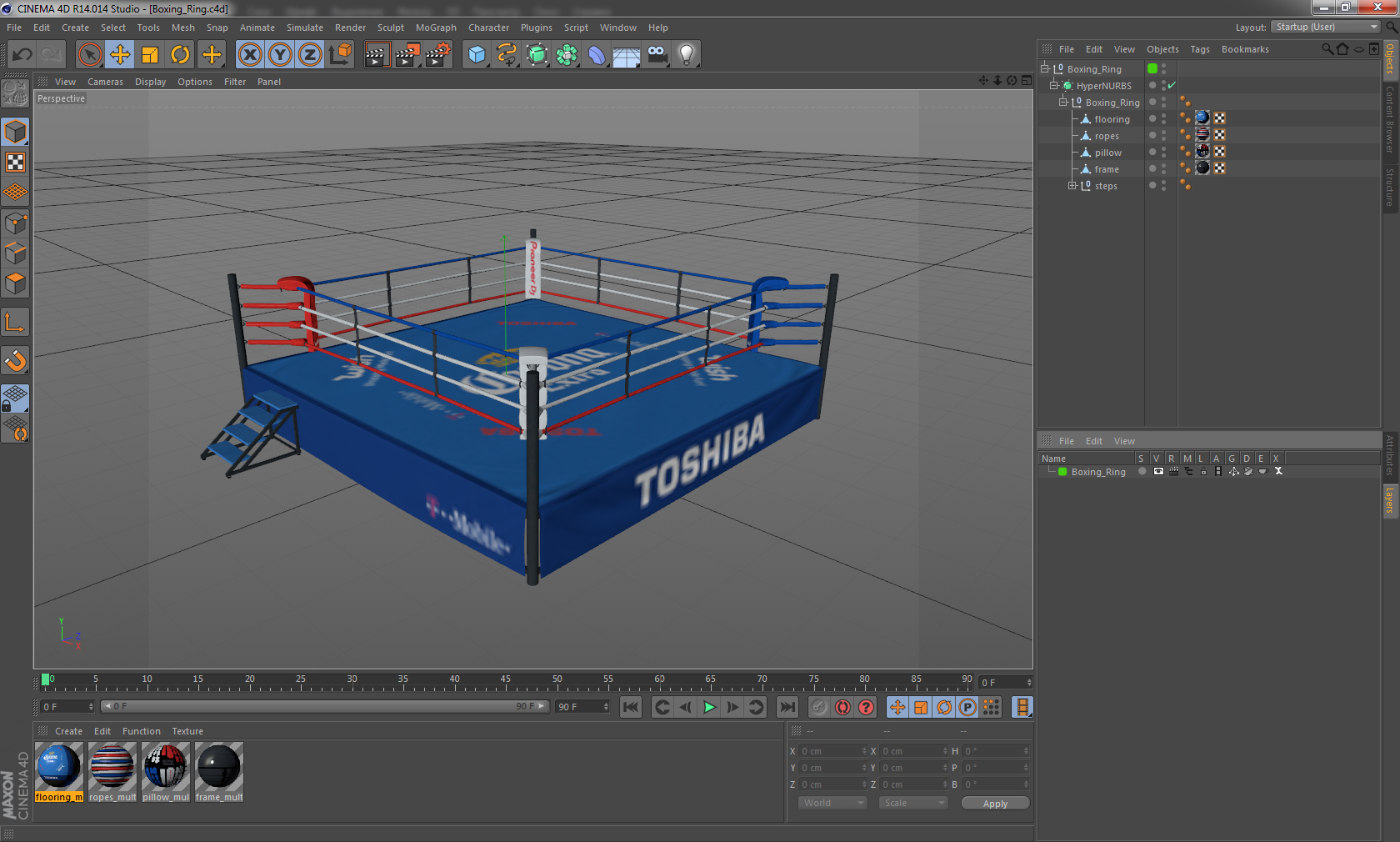Add a Cube primitive object

(477, 55)
